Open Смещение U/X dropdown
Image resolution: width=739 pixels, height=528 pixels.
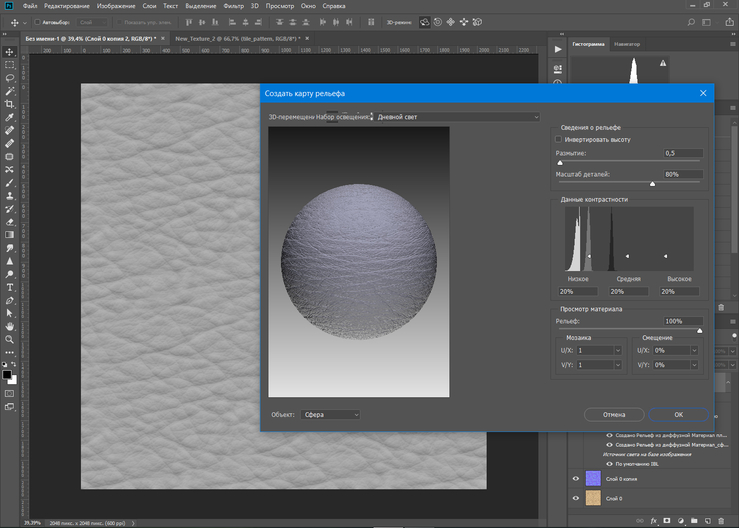[x=694, y=350]
